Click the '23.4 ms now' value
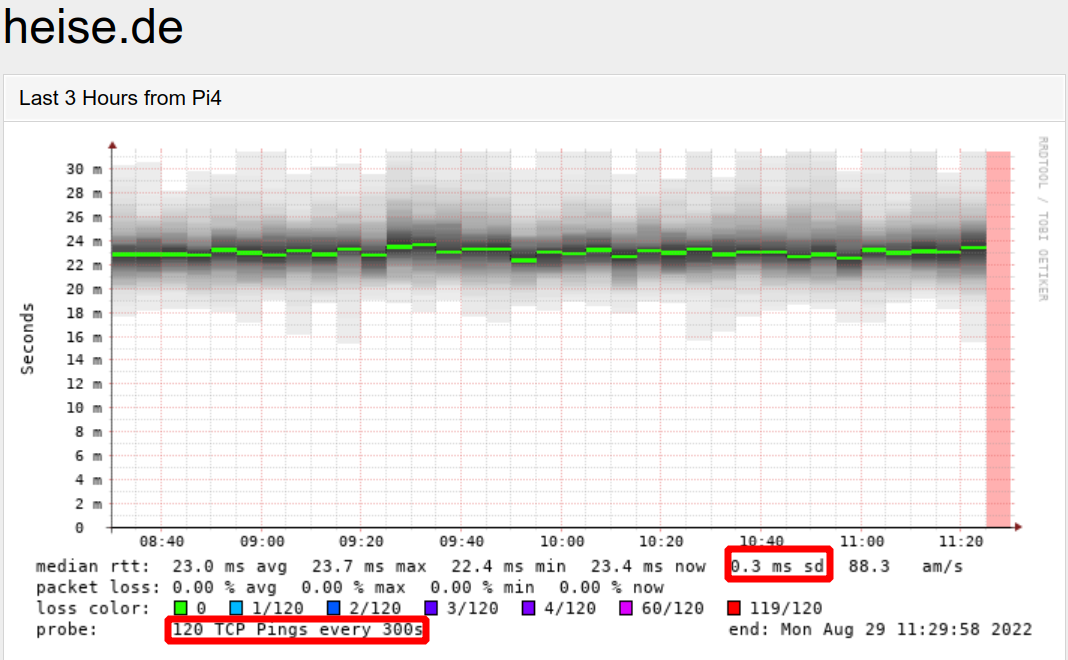Viewport: 1068px width, 660px height. (648, 566)
